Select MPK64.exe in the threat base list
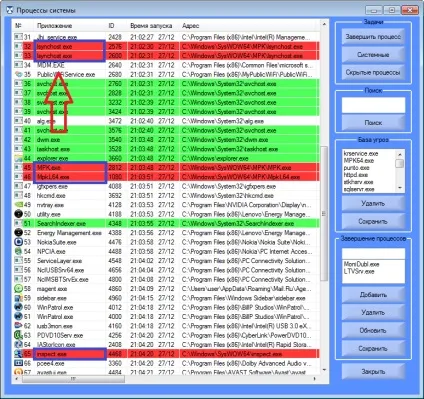424x399 pixels. (x=359, y=161)
